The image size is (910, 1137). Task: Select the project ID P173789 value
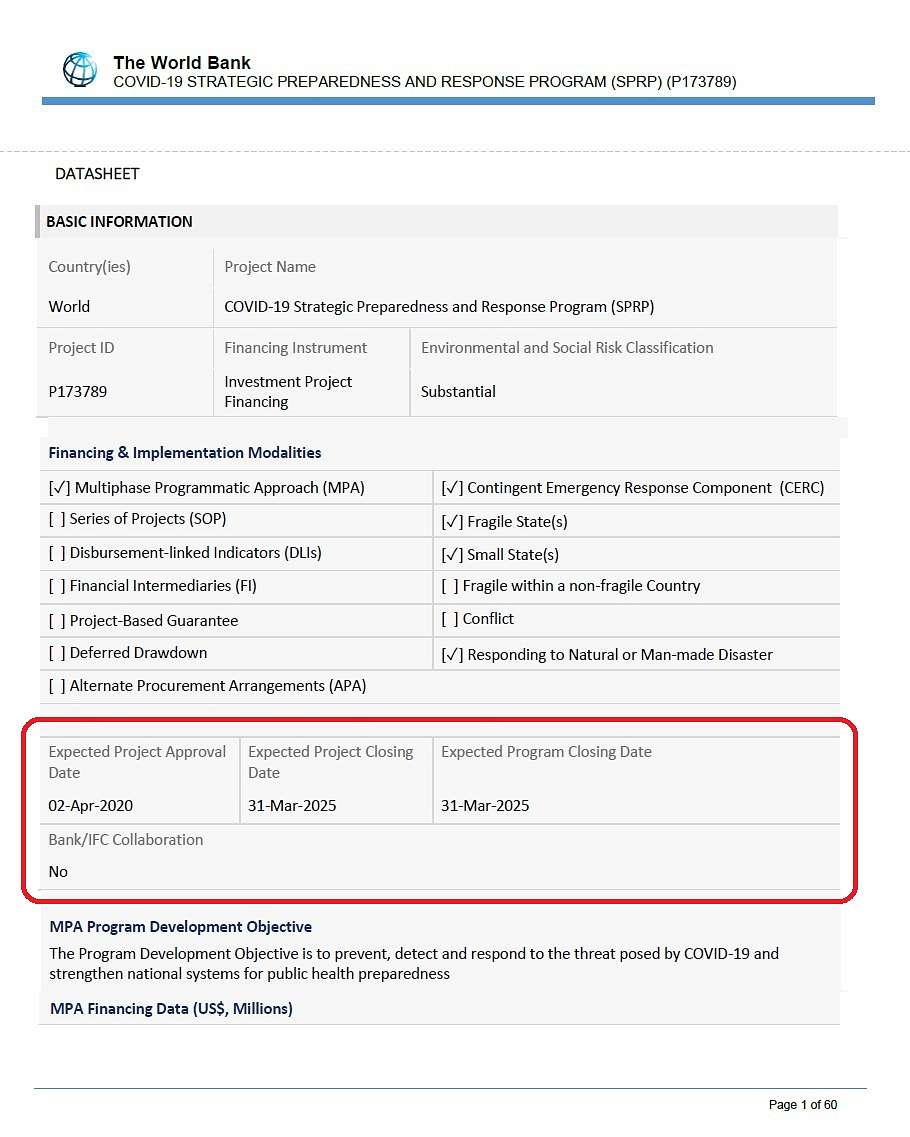78,392
